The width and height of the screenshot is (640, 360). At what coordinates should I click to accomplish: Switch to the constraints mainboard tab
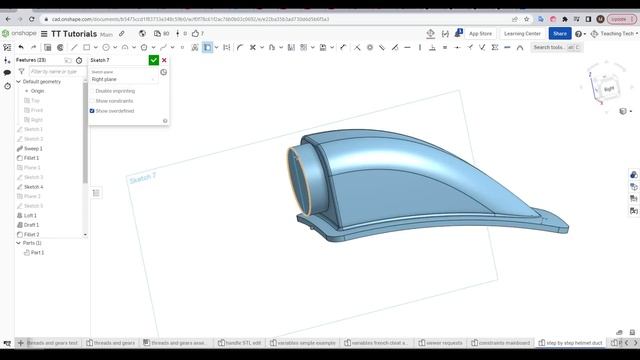click(x=500, y=343)
